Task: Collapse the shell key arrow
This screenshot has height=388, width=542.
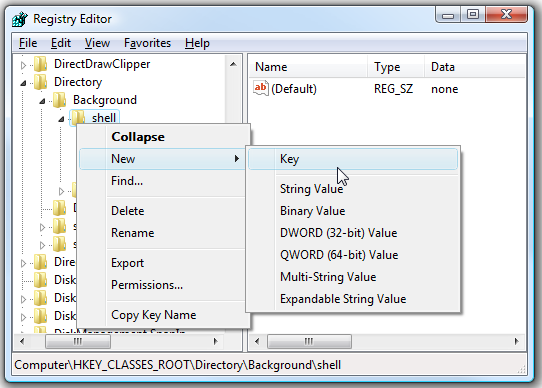Action: tap(61, 119)
